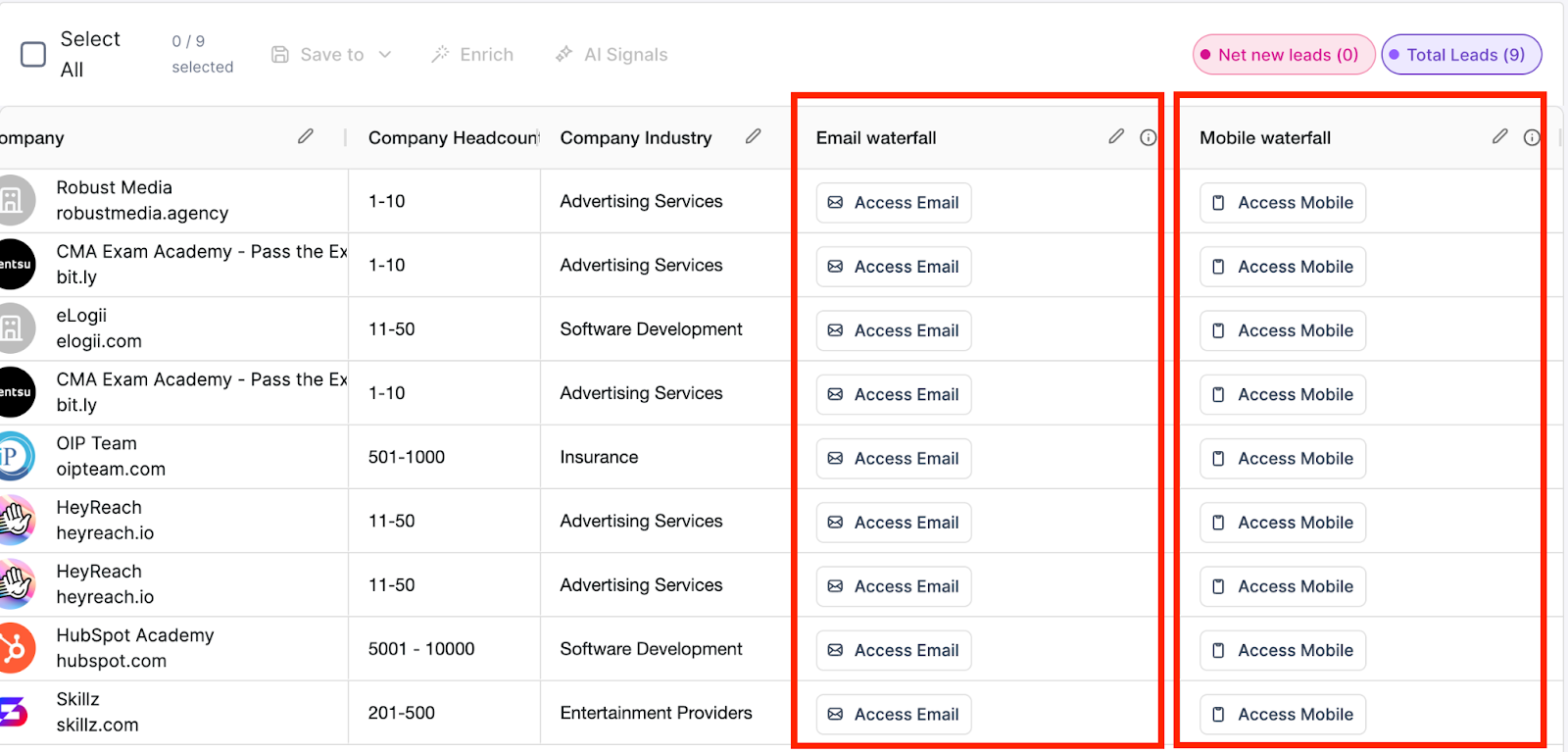Open the elogii.com domain text
Image resolution: width=1568 pixels, height=752 pixels.
[99, 341]
